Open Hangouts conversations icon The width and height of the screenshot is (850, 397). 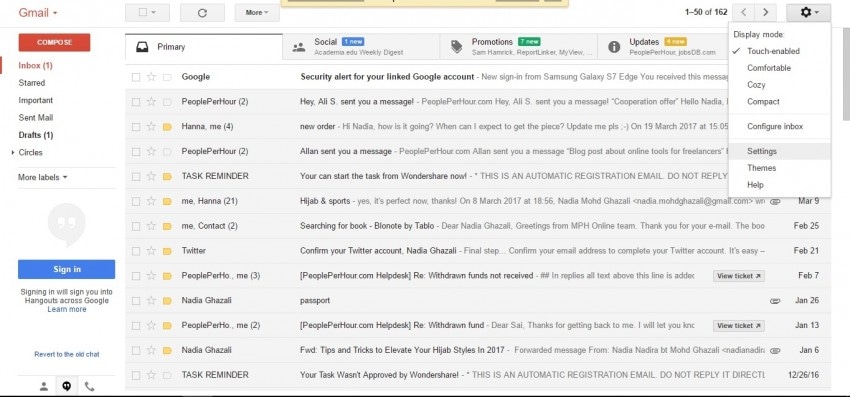coord(67,386)
